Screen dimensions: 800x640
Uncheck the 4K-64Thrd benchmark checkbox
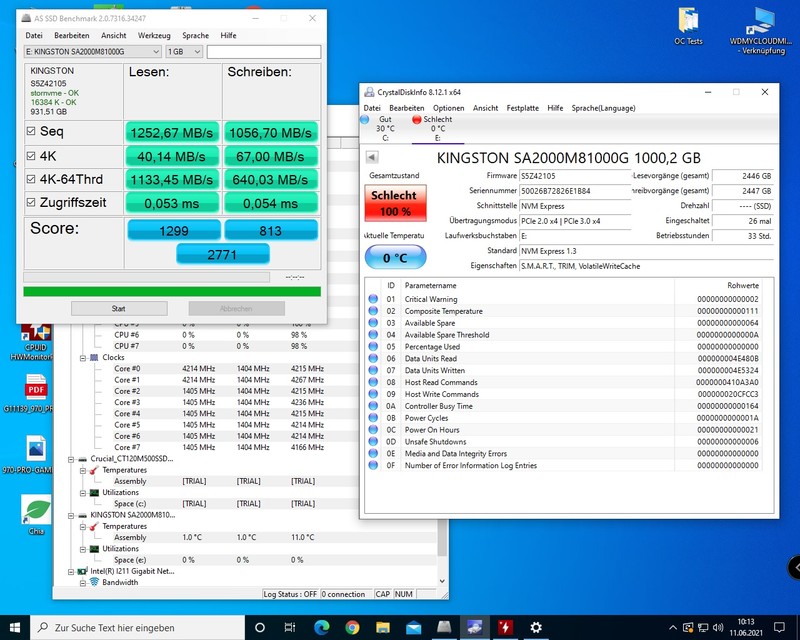point(31,179)
